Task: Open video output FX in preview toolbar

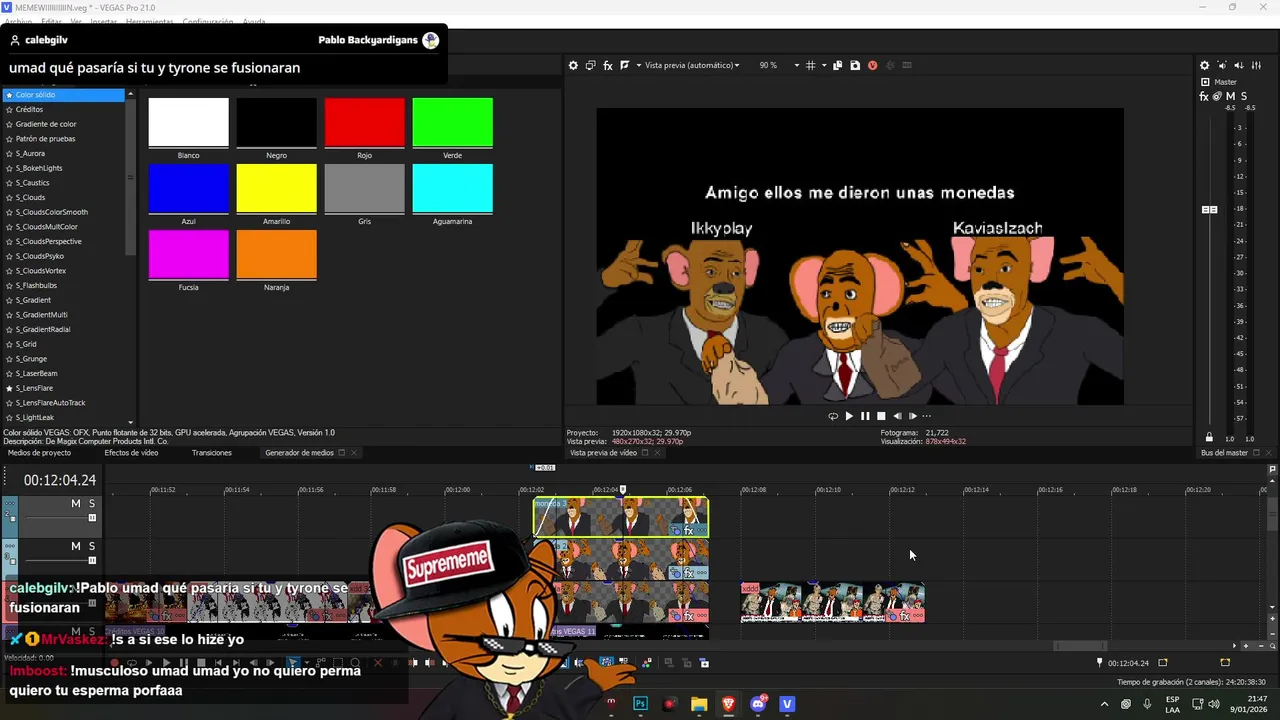Action: pos(607,65)
